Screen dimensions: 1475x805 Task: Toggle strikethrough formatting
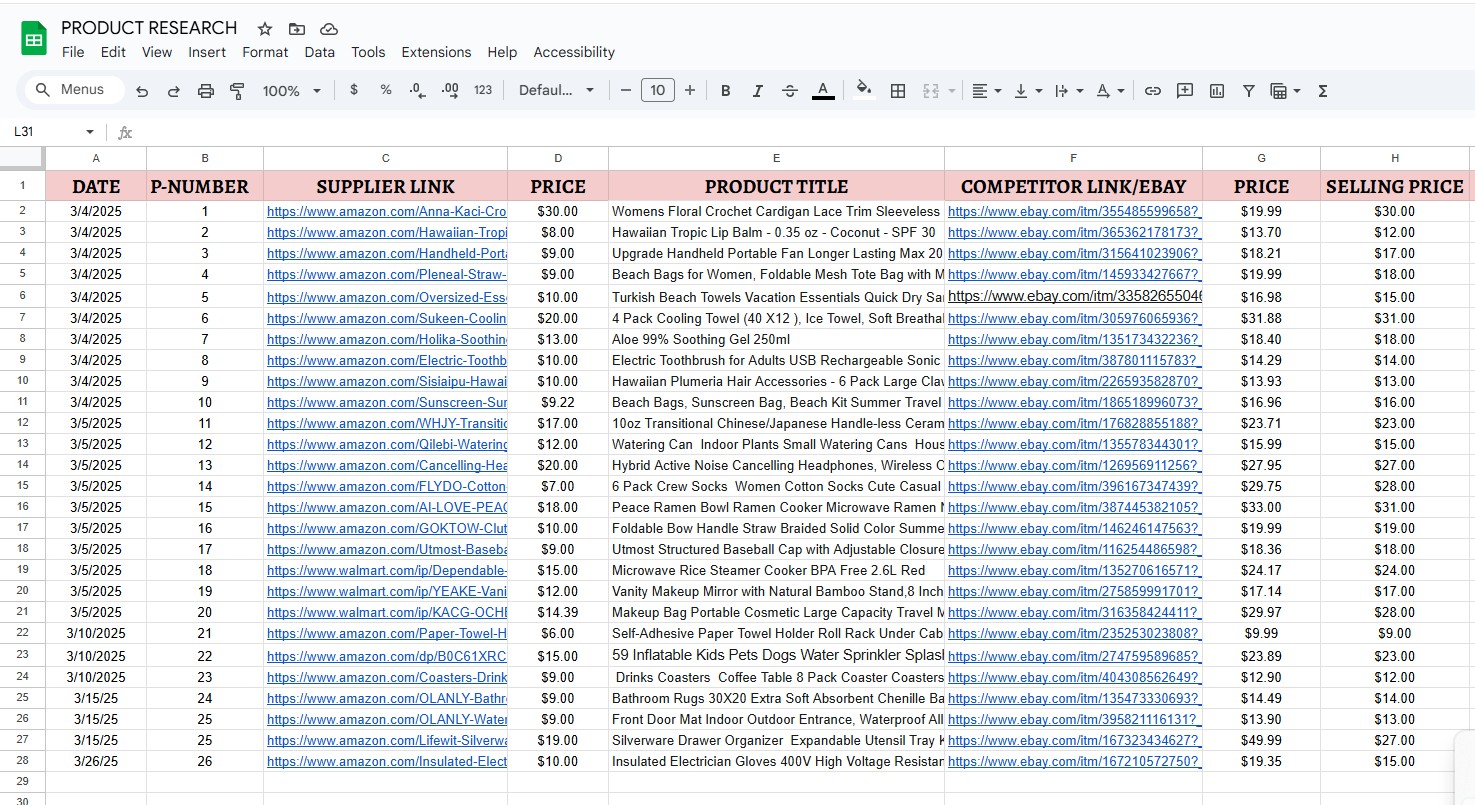(790, 91)
